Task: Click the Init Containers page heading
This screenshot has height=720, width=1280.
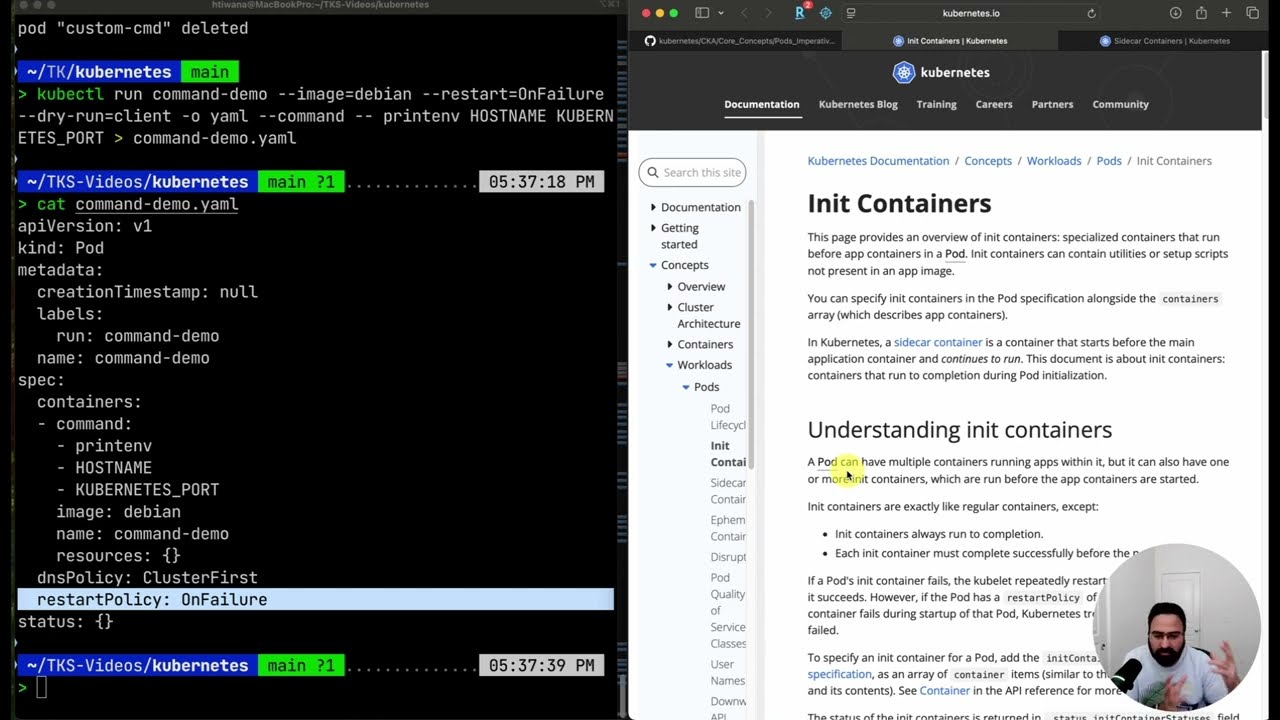Action: [x=899, y=203]
